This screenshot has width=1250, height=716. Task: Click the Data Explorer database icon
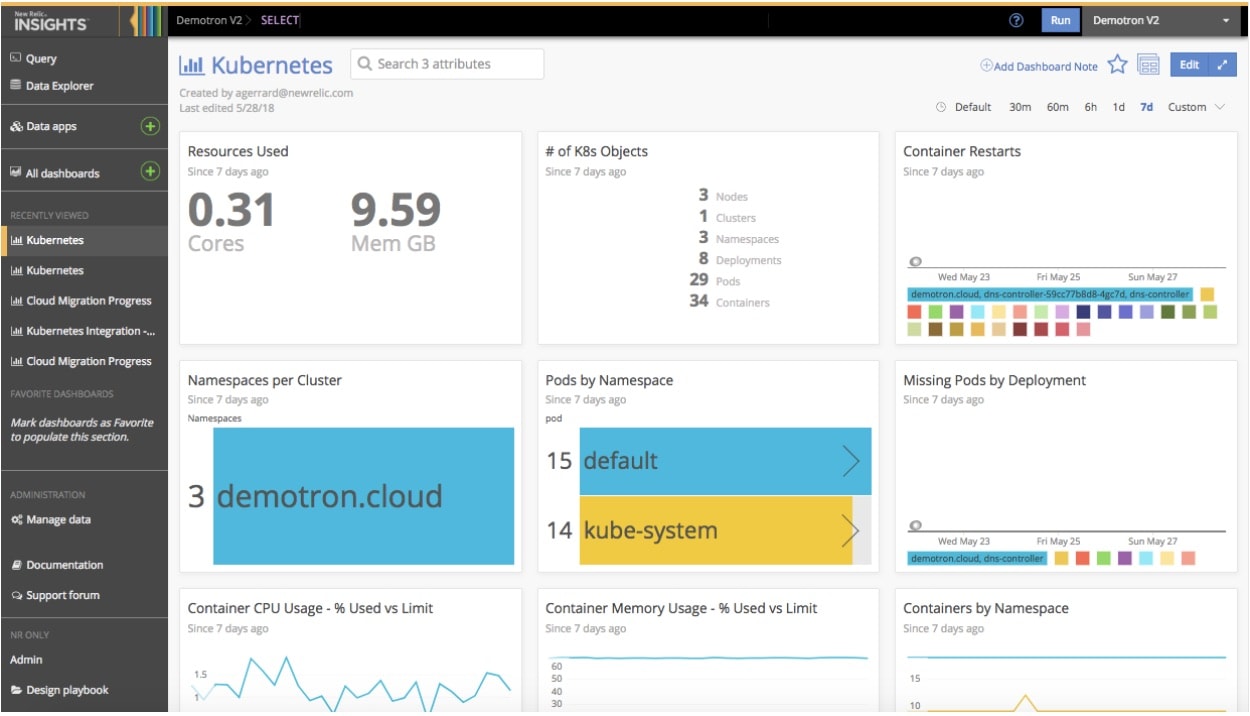15,86
